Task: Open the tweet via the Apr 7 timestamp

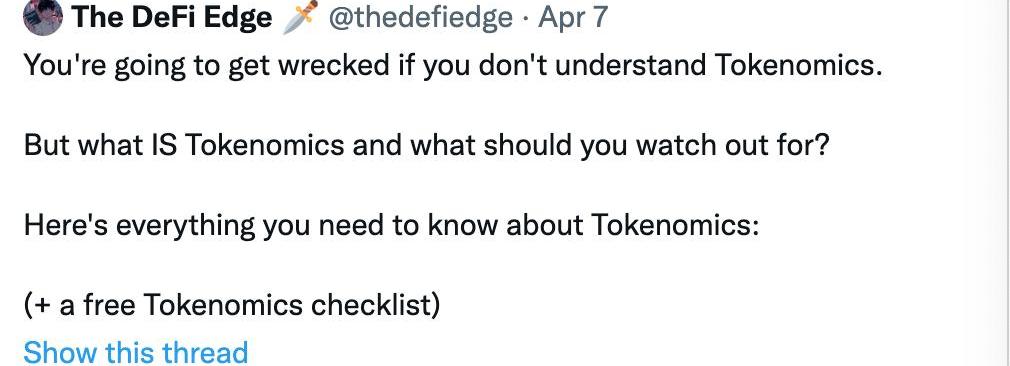Action: (x=573, y=17)
